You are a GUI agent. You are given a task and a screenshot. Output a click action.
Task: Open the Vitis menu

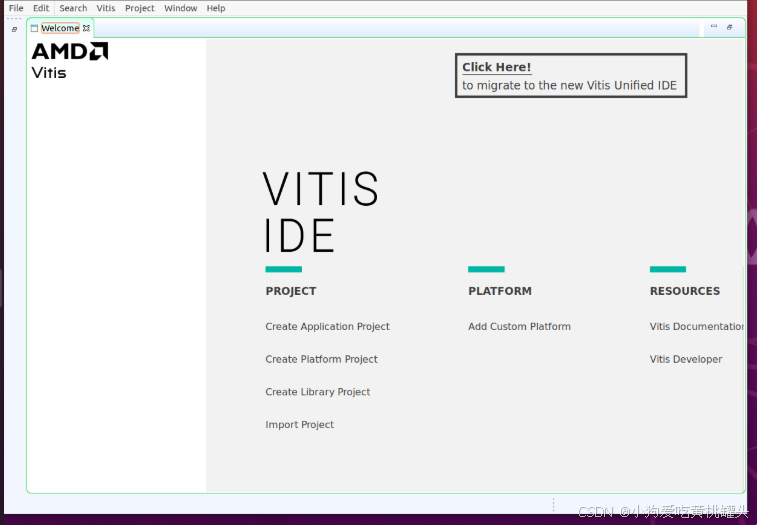click(x=106, y=8)
